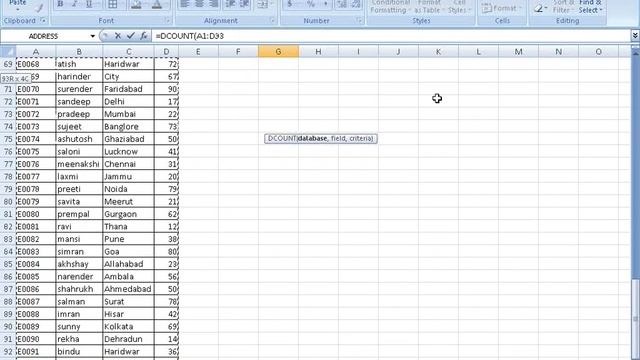Open the Sort & Filter dropdown
The height and width of the screenshot is (360, 640).
pos(563,7)
